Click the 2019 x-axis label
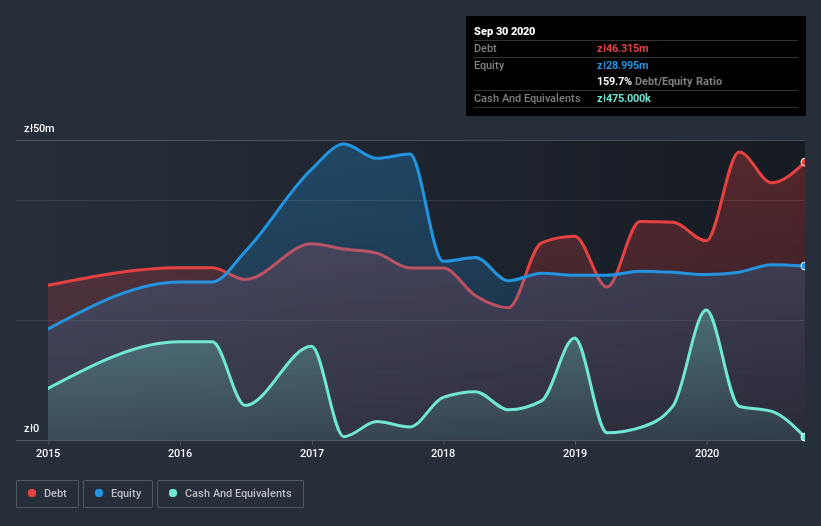Screen dimensions: 821x526 click(x=575, y=453)
